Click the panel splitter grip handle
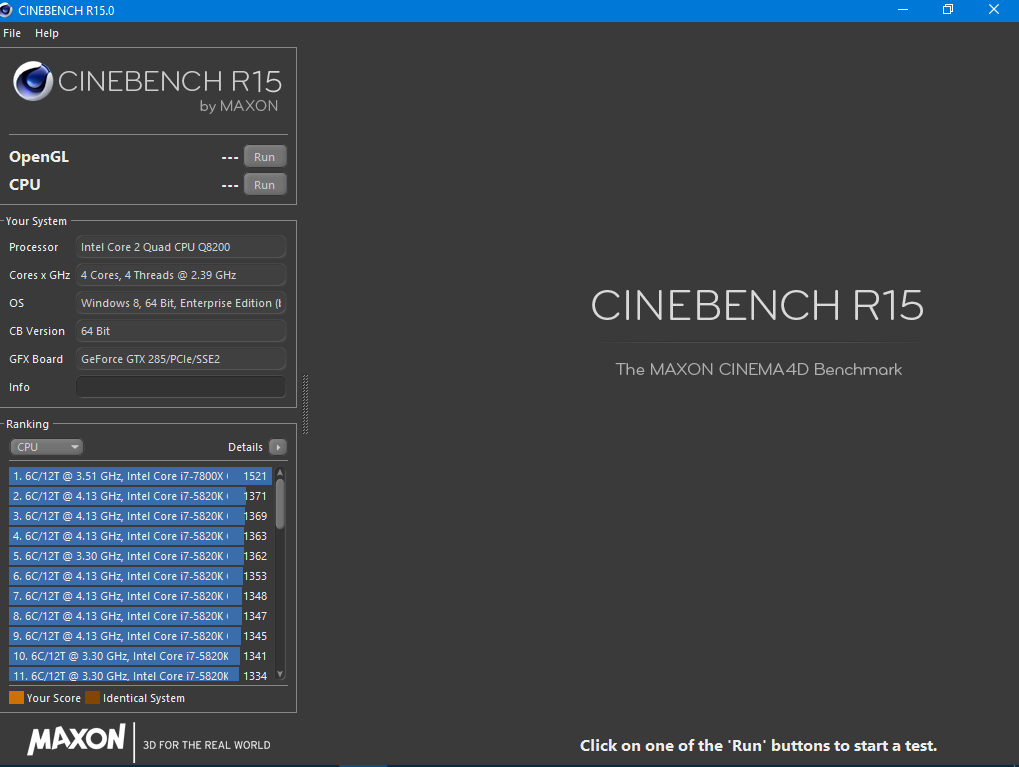The height and width of the screenshot is (767, 1019). coord(305,404)
